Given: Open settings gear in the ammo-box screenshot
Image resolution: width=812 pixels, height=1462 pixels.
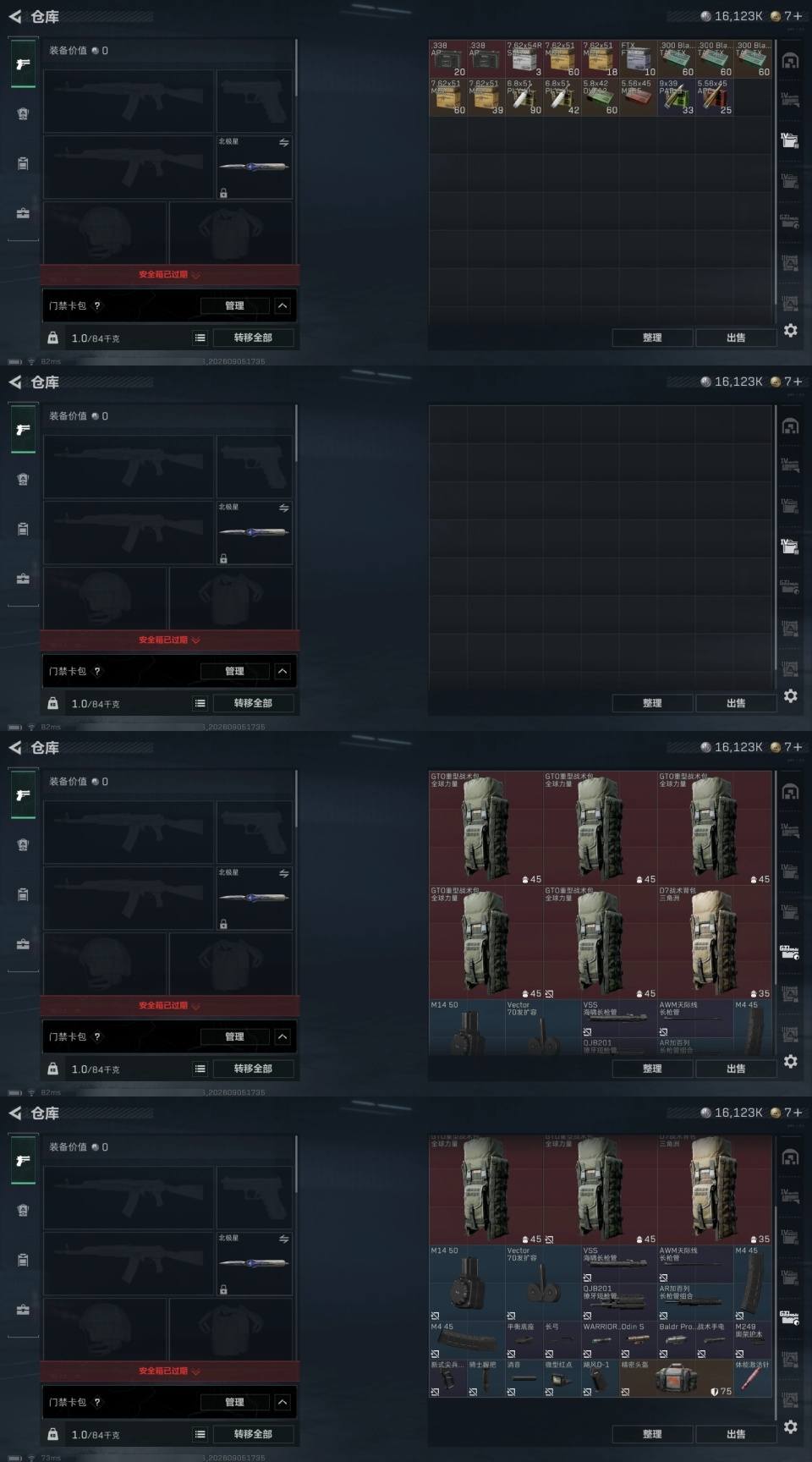Looking at the screenshot, I should click(790, 330).
